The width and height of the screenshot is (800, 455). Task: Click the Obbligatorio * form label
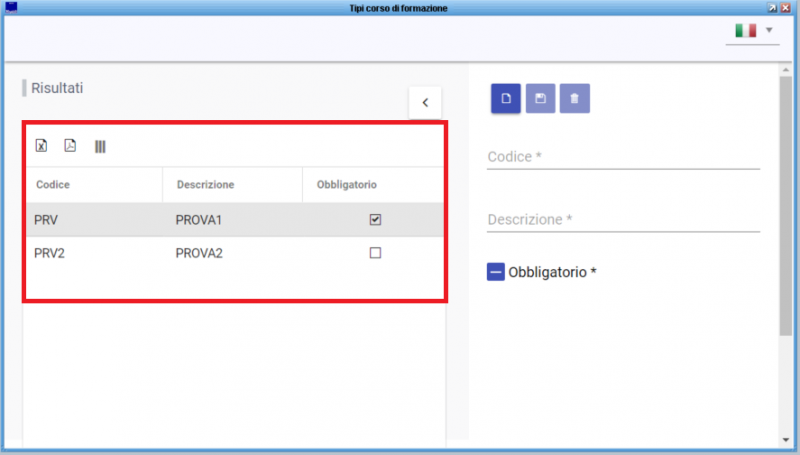552,272
